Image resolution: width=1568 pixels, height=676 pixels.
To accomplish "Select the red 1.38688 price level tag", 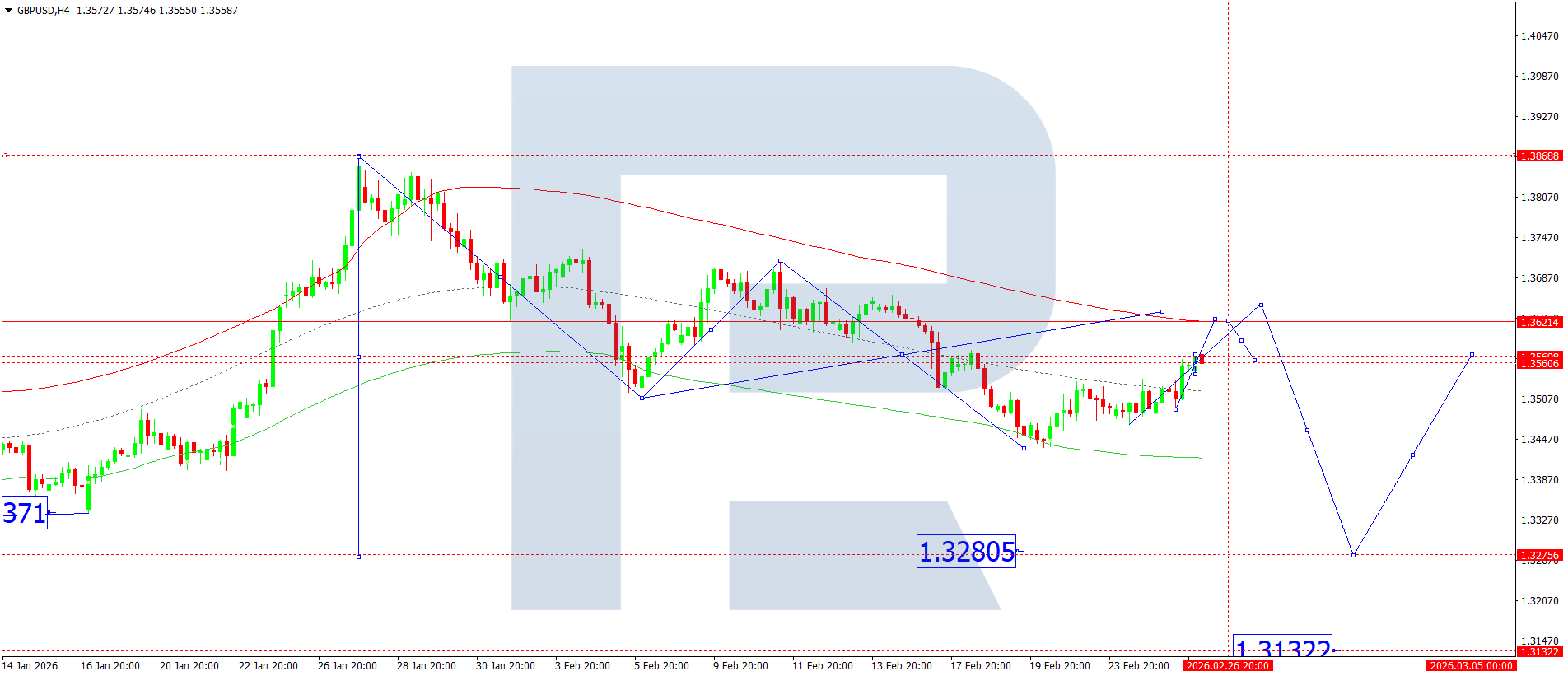I will [x=1538, y=156].
